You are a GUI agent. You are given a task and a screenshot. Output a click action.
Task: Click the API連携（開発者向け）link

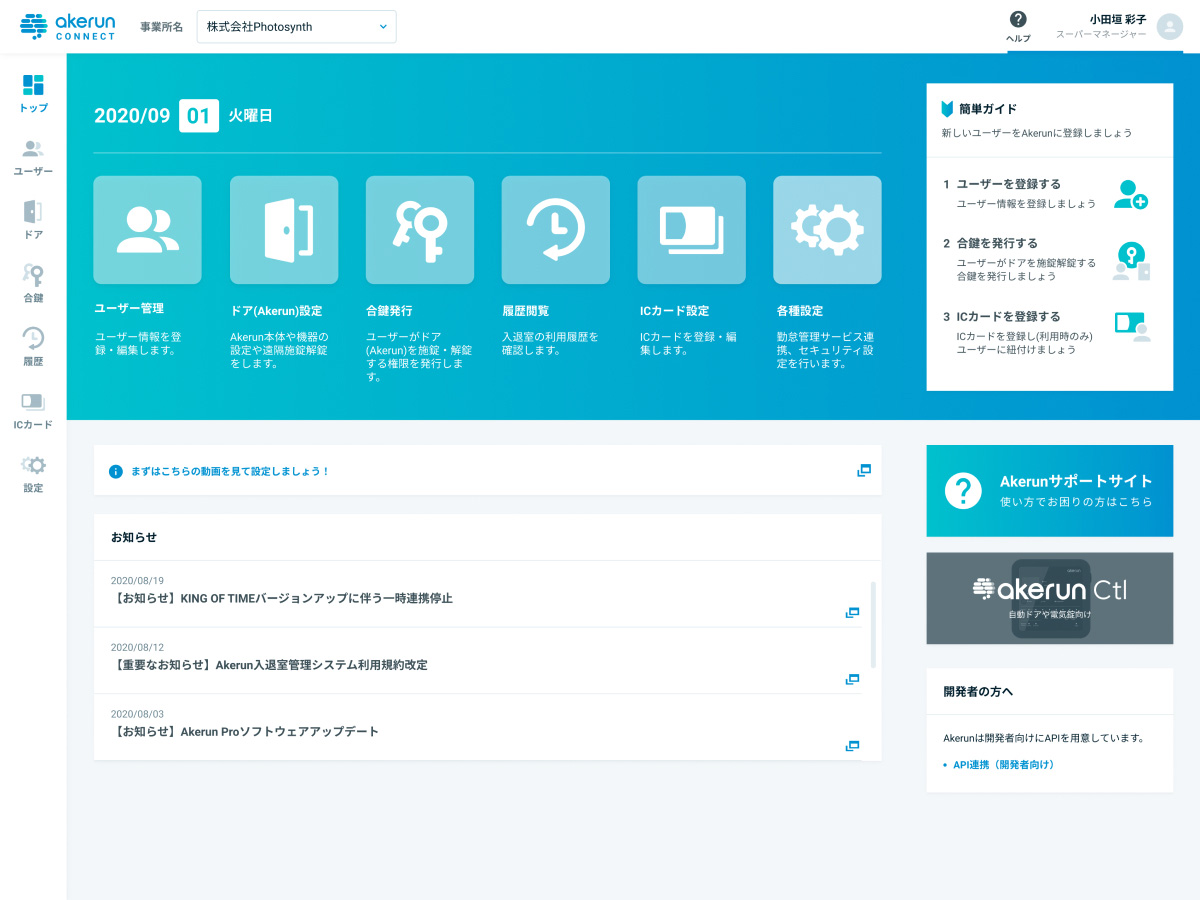coord(1003,765)
